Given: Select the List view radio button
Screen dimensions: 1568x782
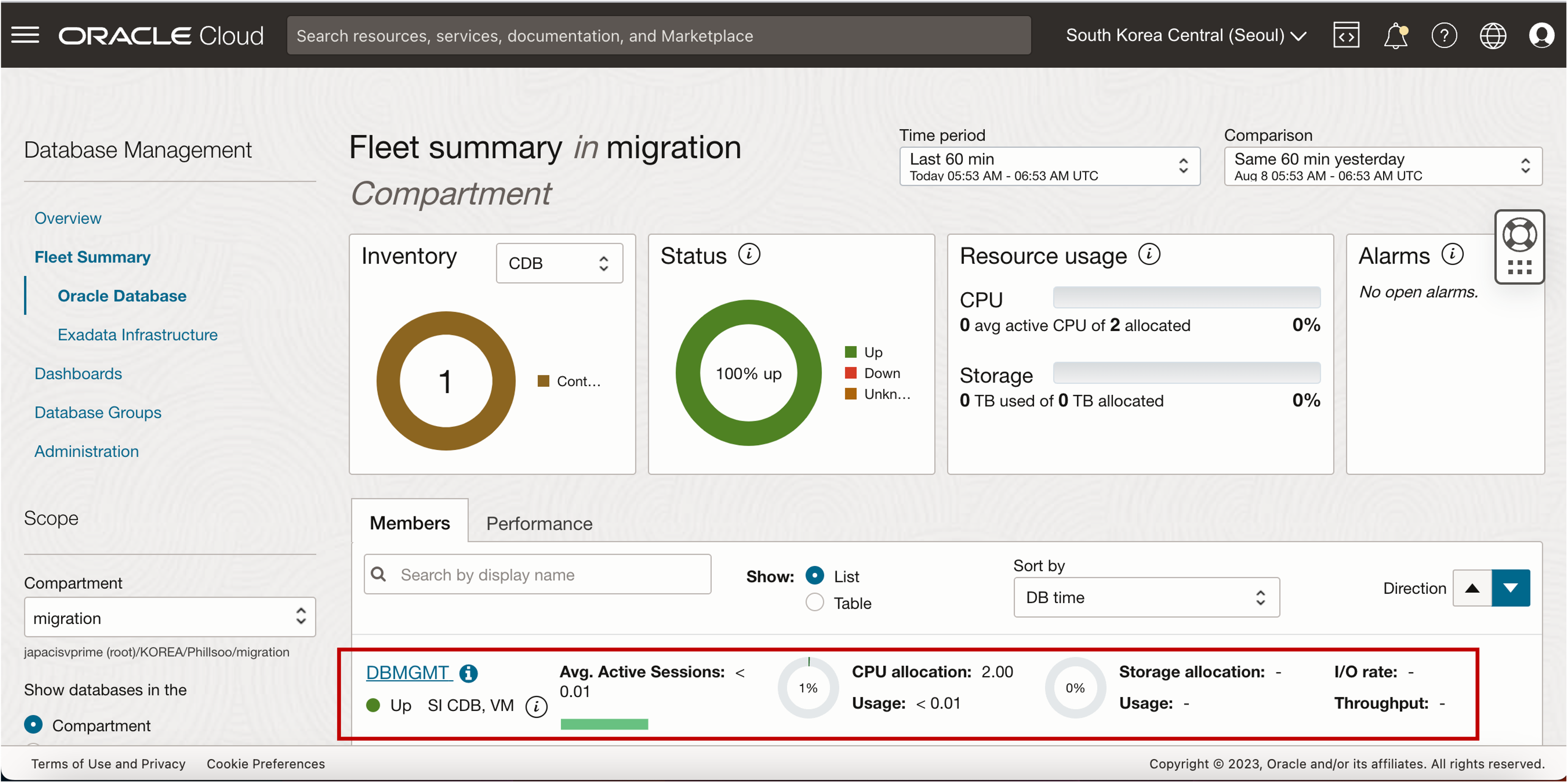Looking at the screenshot, I should pos(815,575).
